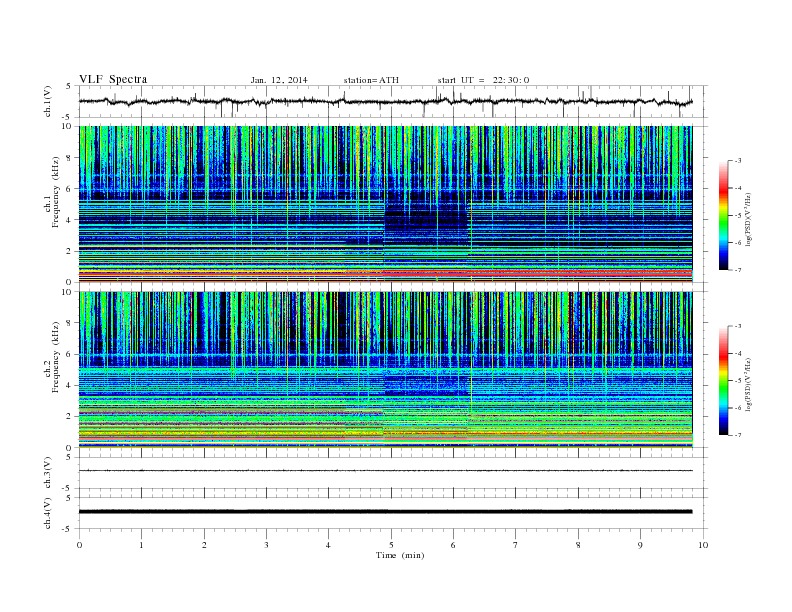Click the ch.2 spectrogram color scale bar
This screenshot has width=792, height=612.
723,381
